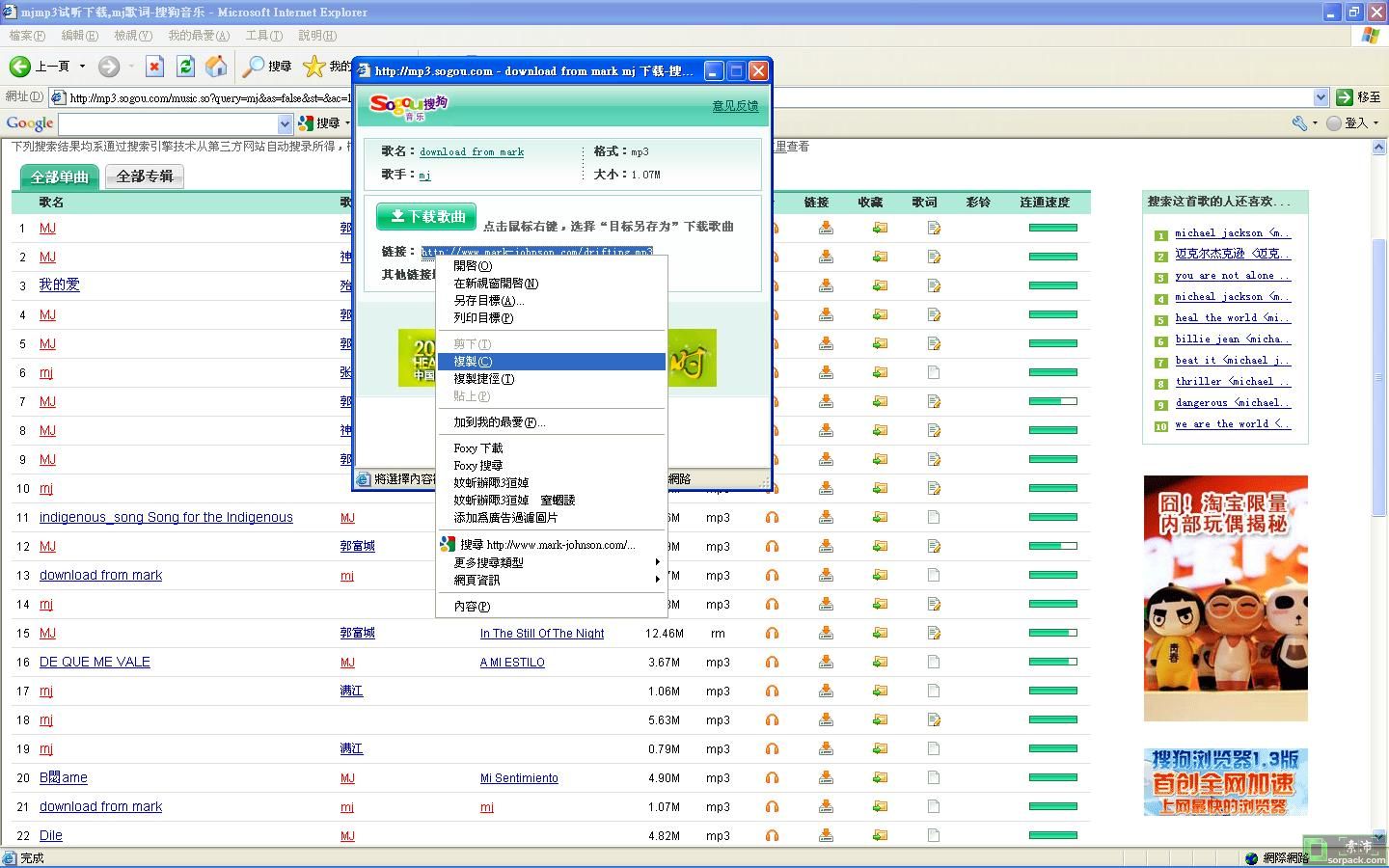This screenshot has height=868, width=1389.
Task: Go to the Home page icon
Action: pos(217,66)
